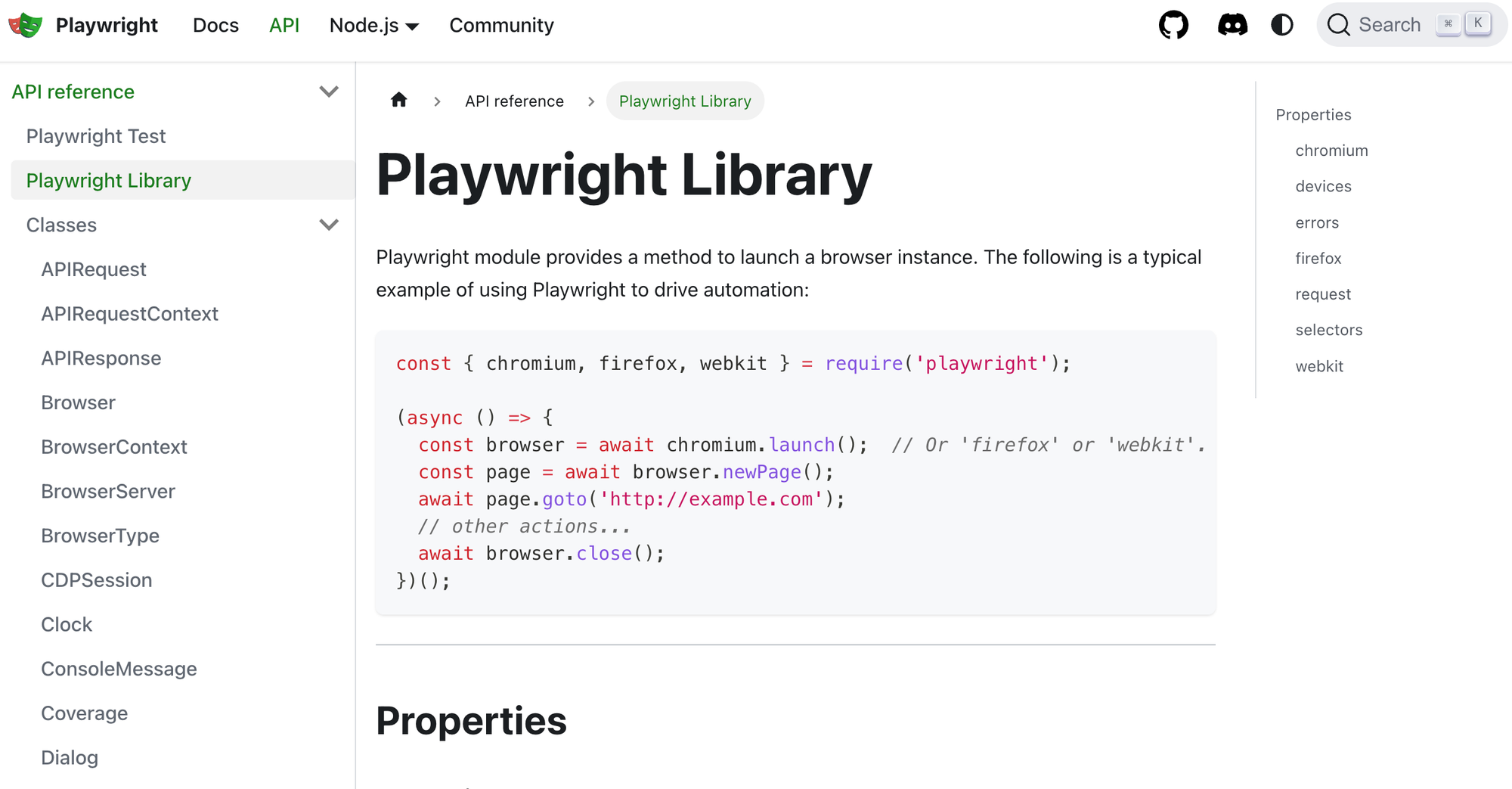This screenshot has width=1512, height=789.
Task: Collapse the Classes sidebar category
Action: (329, 225)
